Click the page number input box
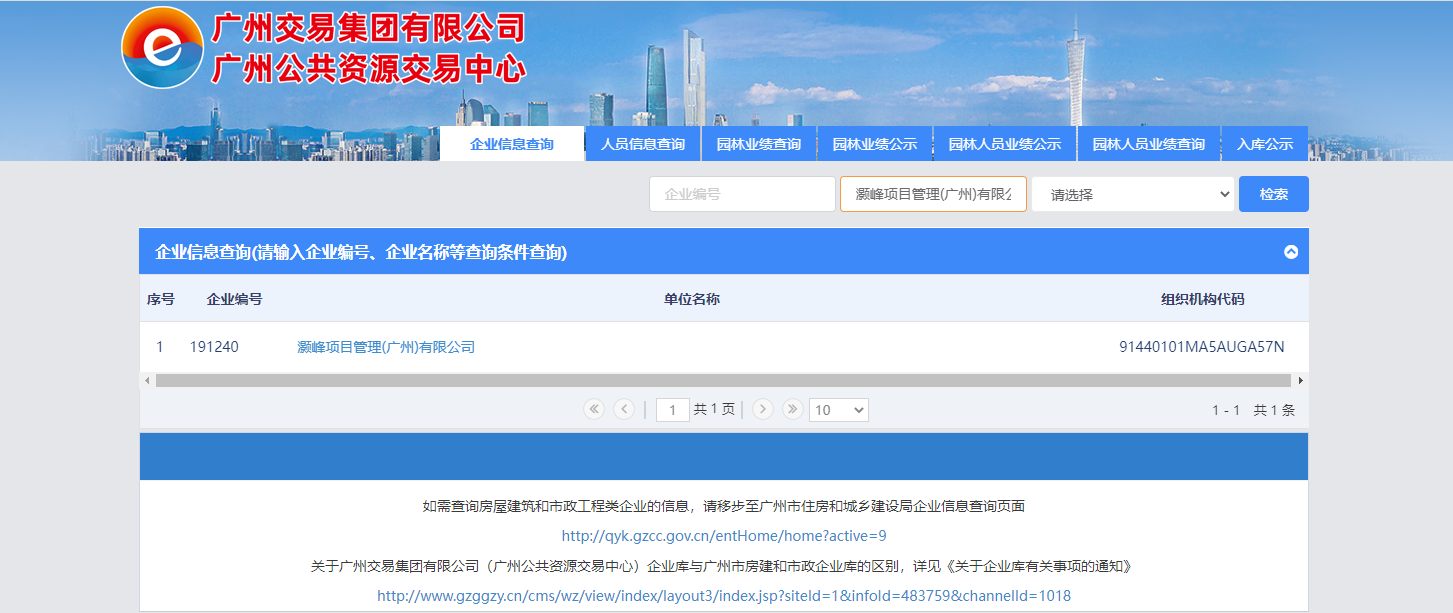Image resolution: width=1453 pixels, height=613 pixels. (672, 410)
